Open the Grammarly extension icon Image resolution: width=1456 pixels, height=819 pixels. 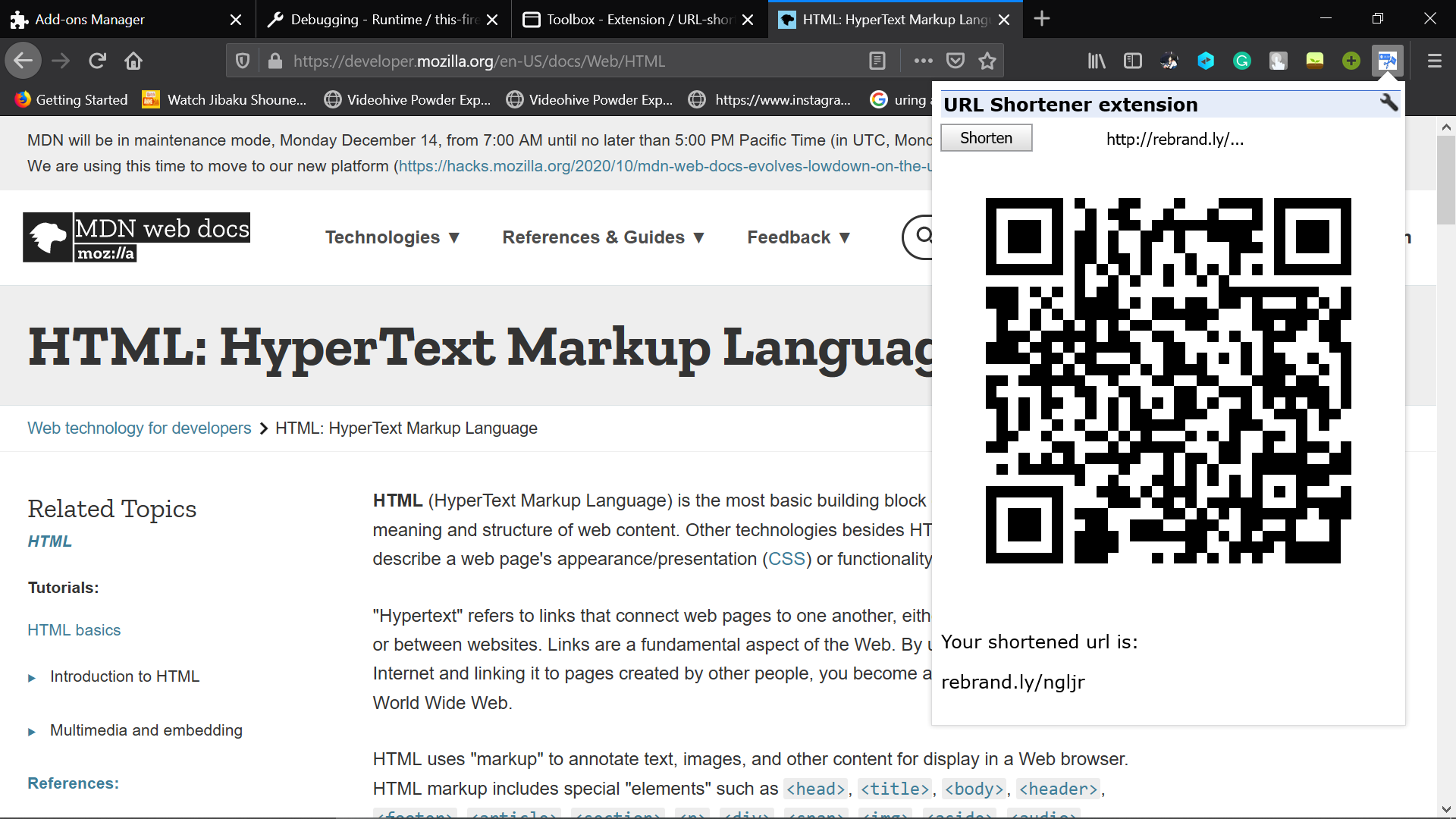coord(1242,61)
